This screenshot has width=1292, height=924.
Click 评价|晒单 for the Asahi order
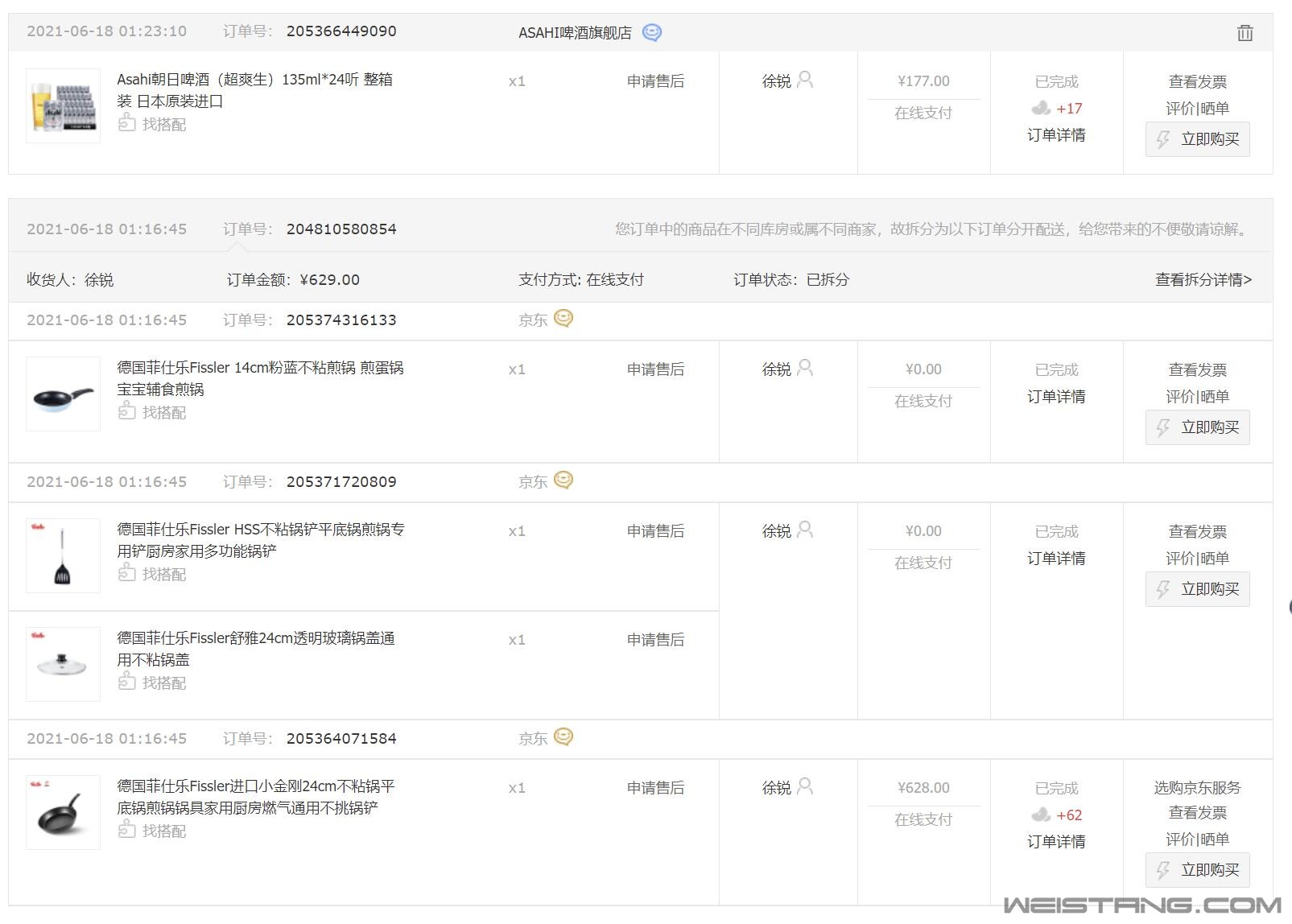(1198, 109)
